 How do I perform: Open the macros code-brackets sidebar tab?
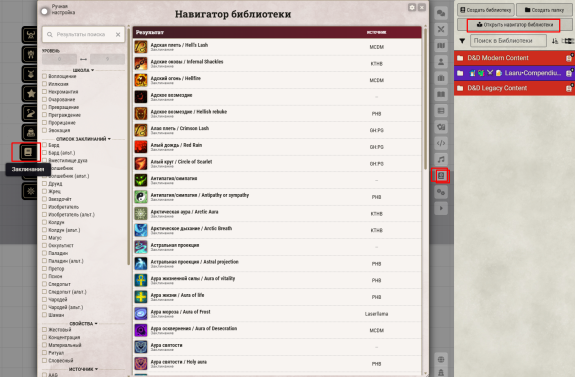(x=441, y=143)
